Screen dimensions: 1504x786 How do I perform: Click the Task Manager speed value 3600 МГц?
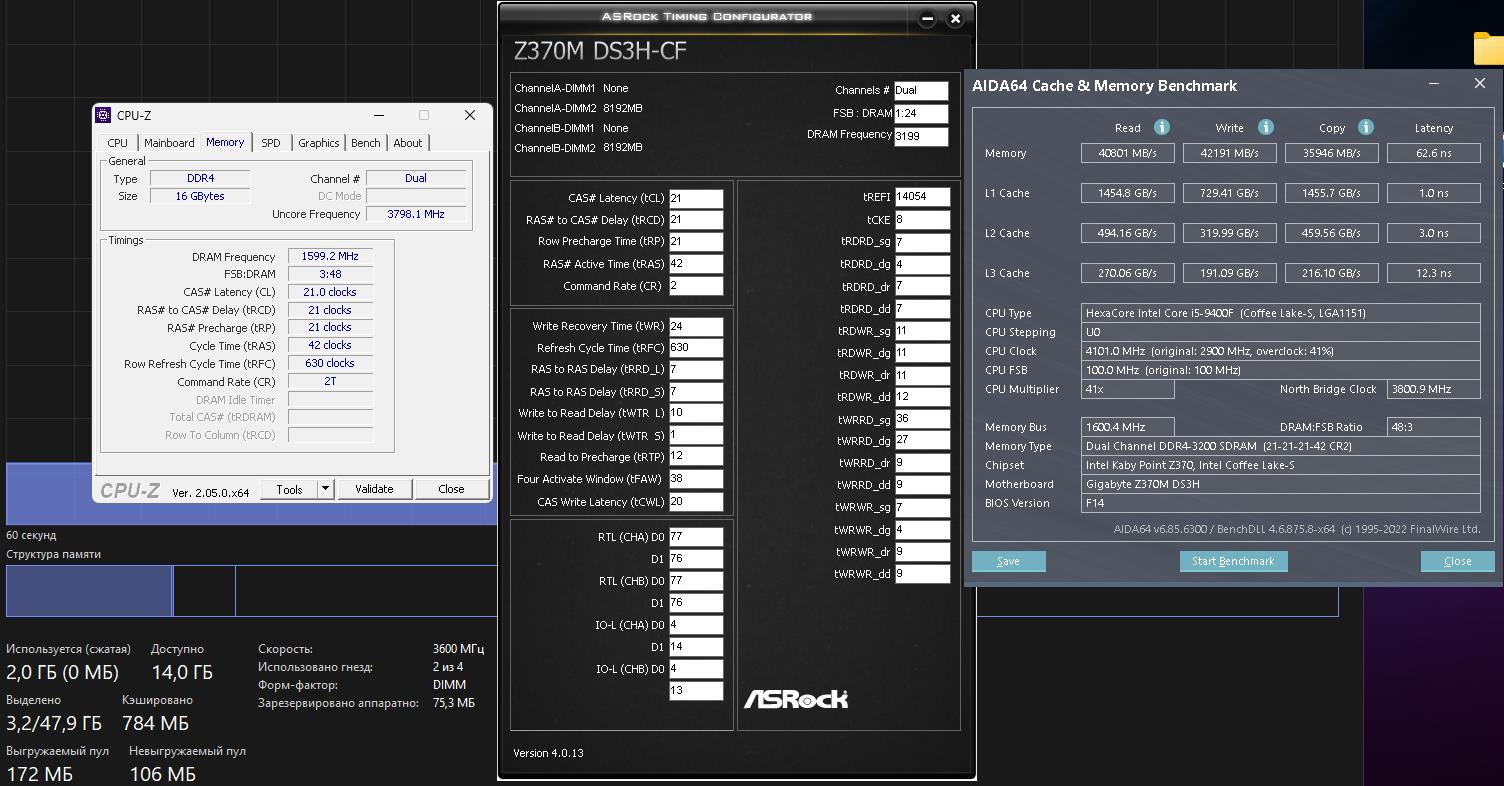tap(459, 649)
